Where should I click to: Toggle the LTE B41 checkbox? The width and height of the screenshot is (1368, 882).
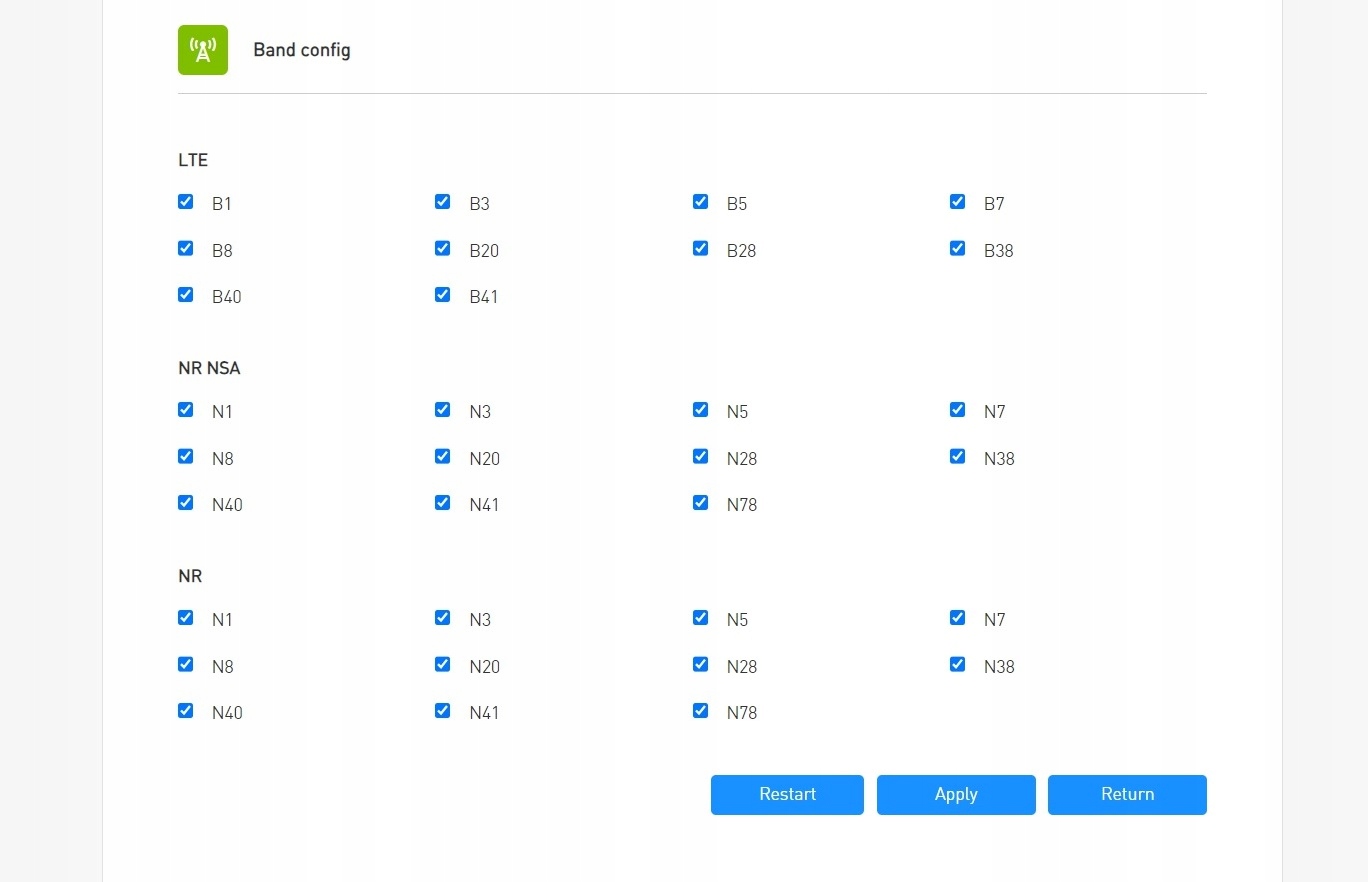point(443,295)
